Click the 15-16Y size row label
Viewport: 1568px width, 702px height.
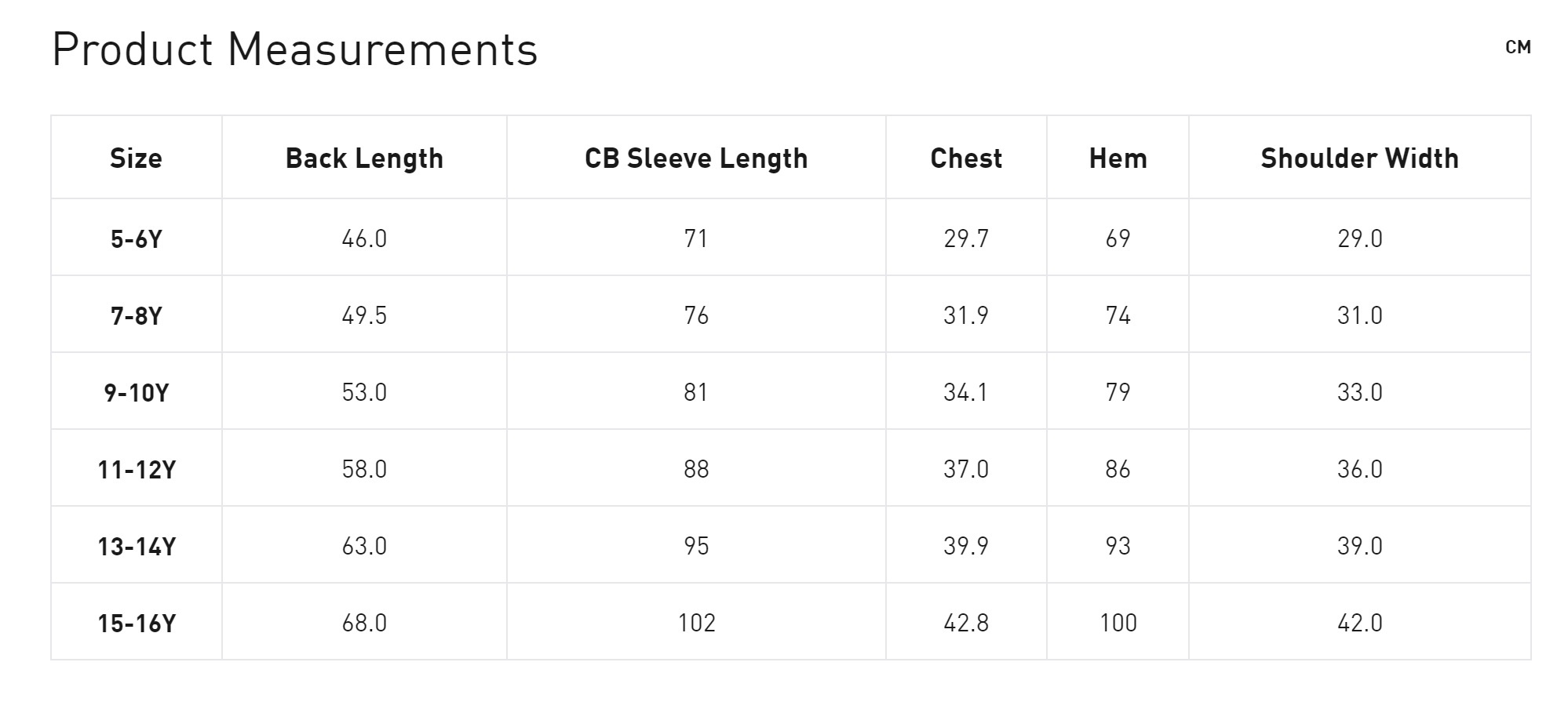[x=137, y=623]
